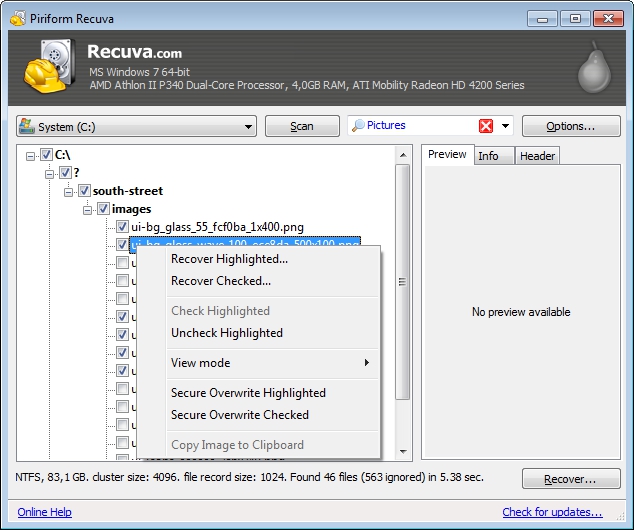Choose Recover Highlighted... from context menu

pyautogui.click(x=229, y=259)
